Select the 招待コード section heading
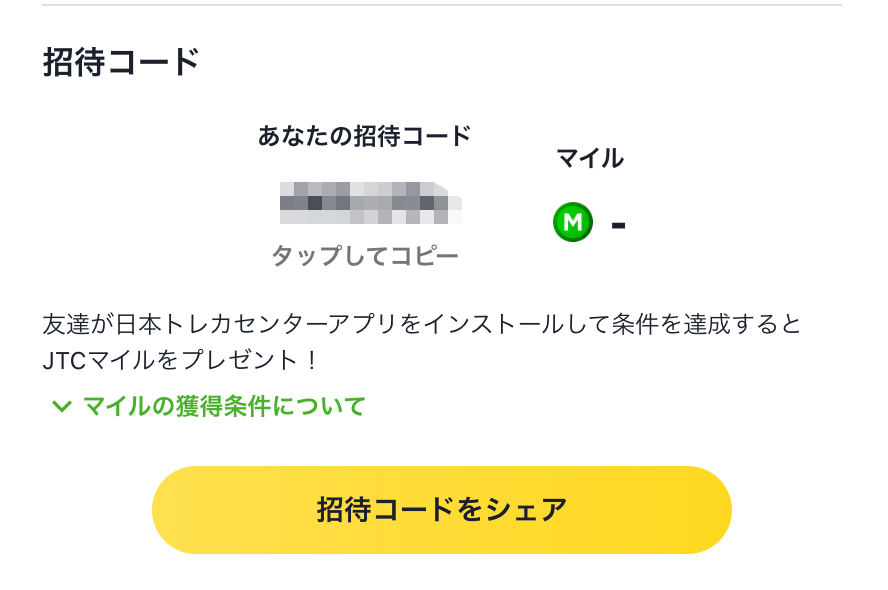 (x=121, y=62)
